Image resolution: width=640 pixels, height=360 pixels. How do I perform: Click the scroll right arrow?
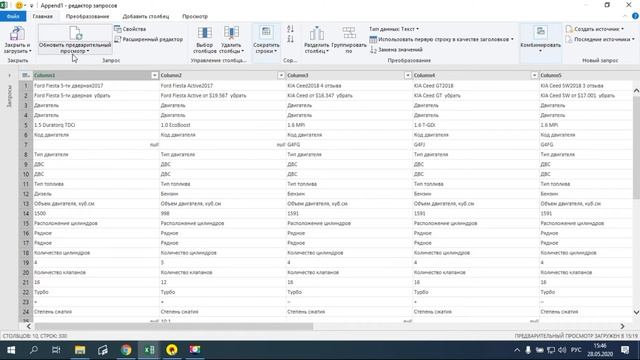(622, 326)
